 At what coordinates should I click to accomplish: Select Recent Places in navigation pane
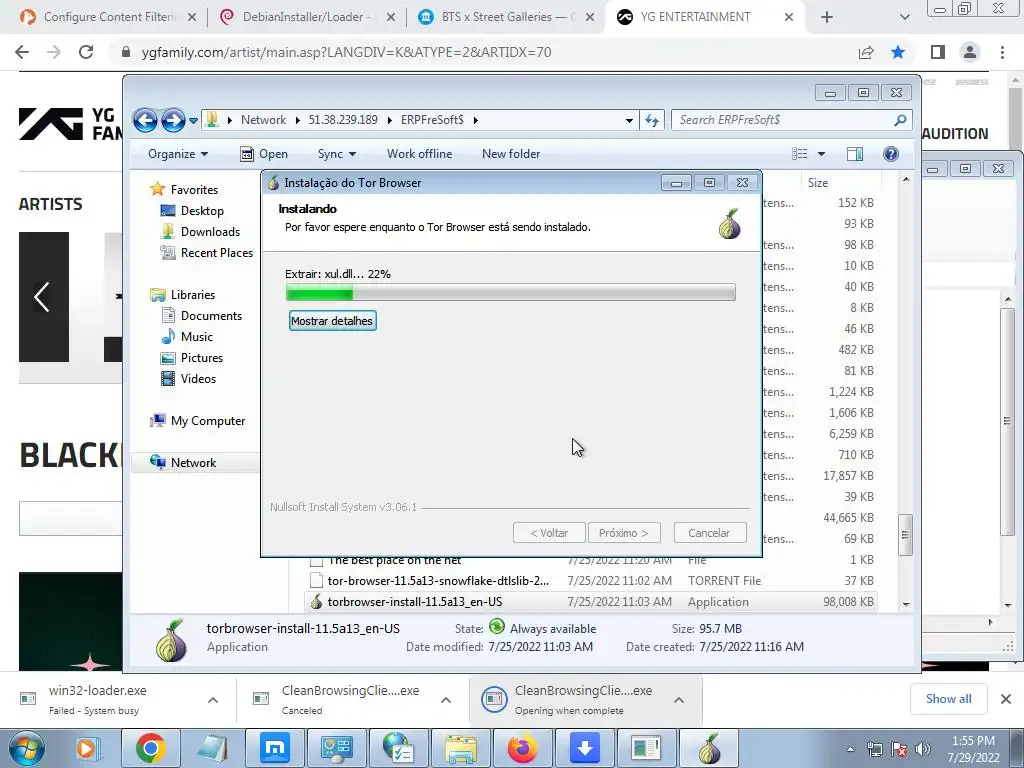(x=216, y=253)
